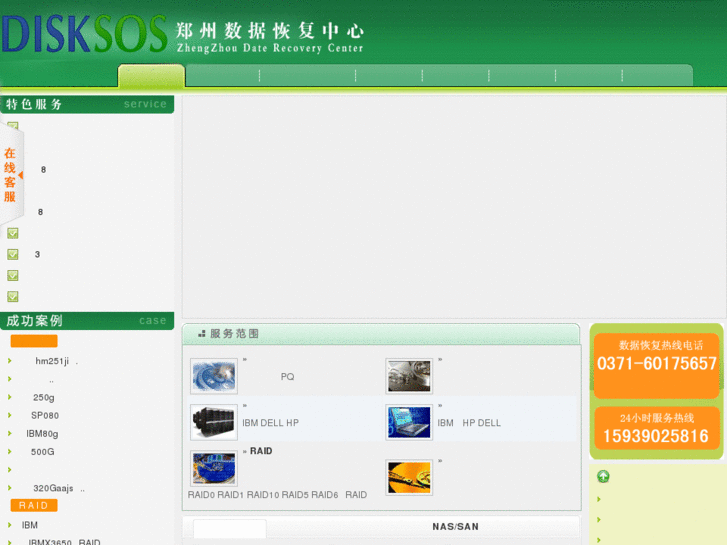
Task: Click the 特色服务 service header
Action: (x=87, y=104)
